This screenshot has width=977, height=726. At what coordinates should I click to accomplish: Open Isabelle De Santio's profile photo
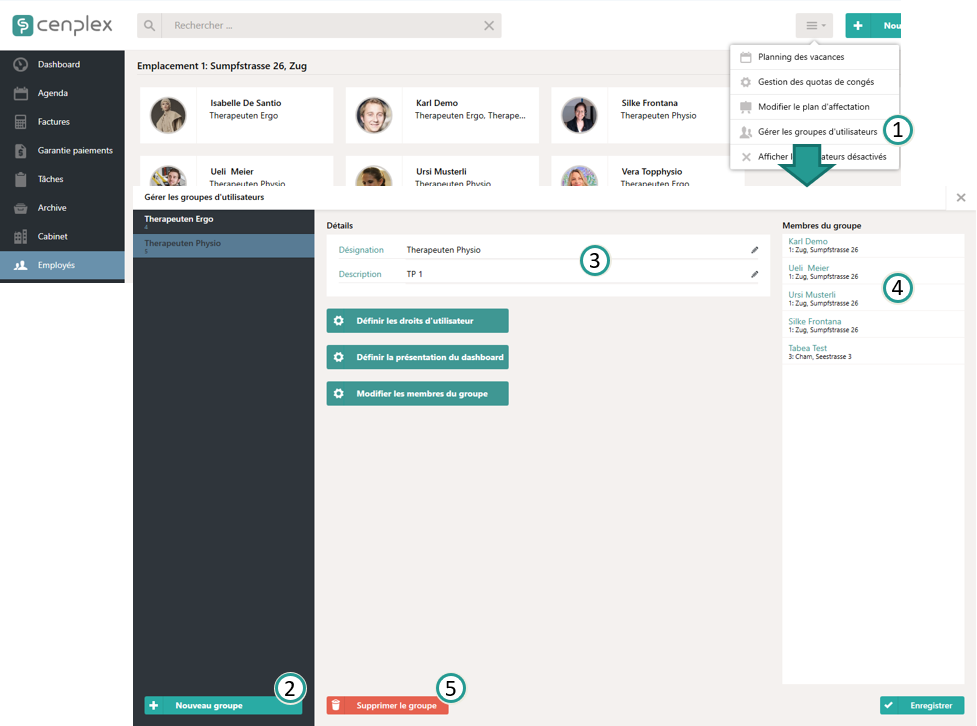[x=168, y=115]
